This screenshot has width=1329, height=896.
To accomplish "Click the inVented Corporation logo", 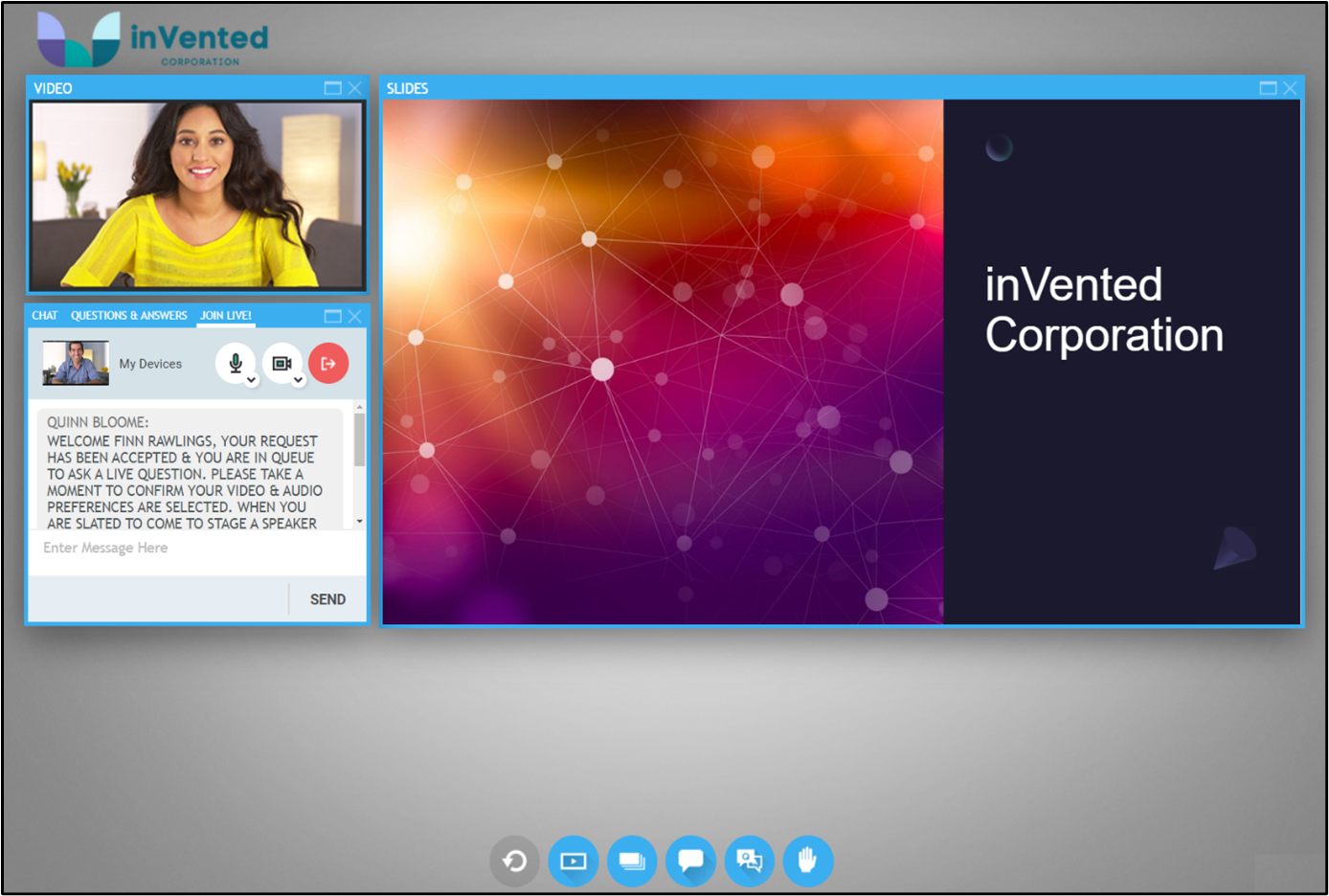I will (153, 38).
